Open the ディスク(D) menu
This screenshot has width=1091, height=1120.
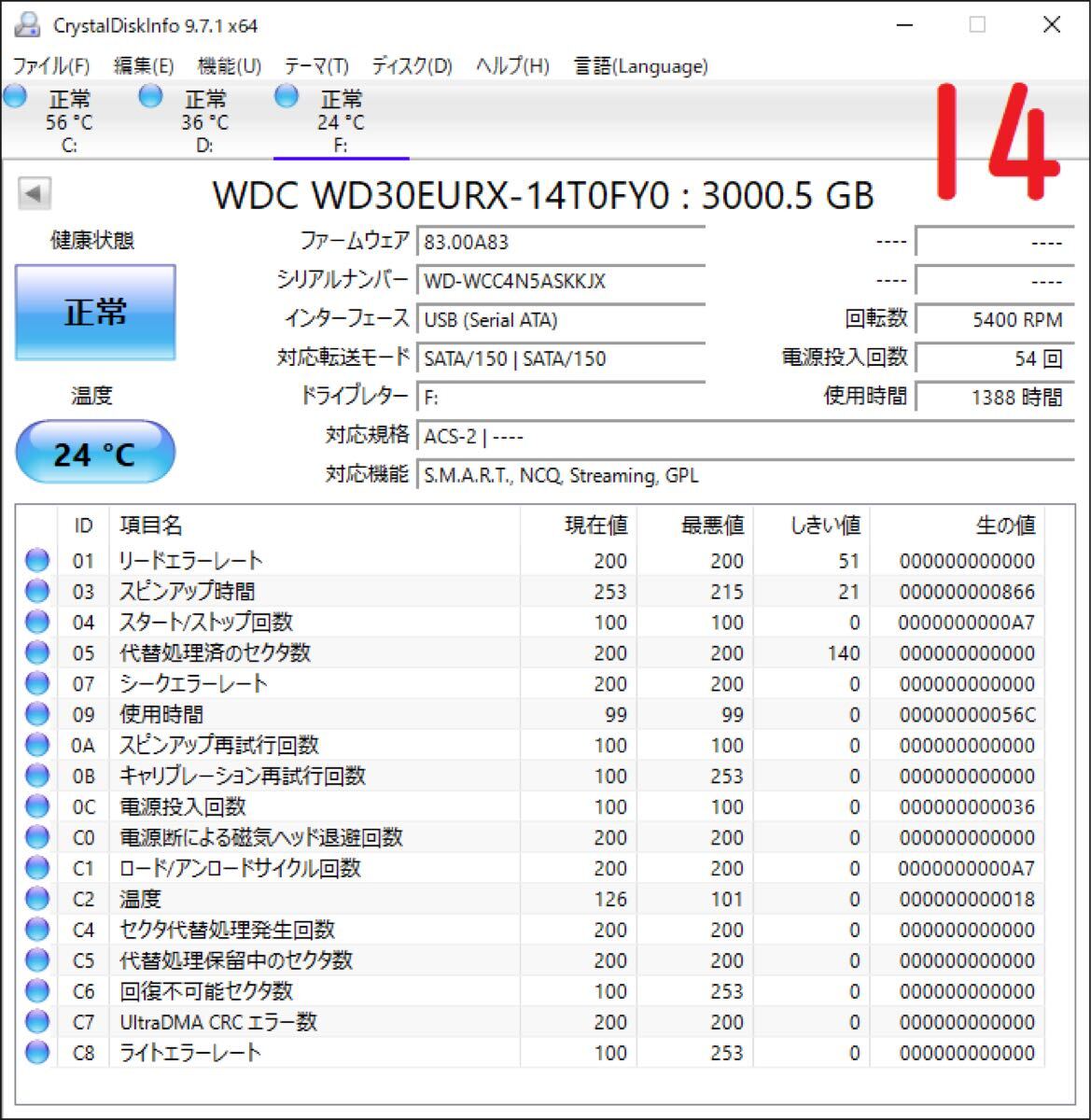click(412, 66)
